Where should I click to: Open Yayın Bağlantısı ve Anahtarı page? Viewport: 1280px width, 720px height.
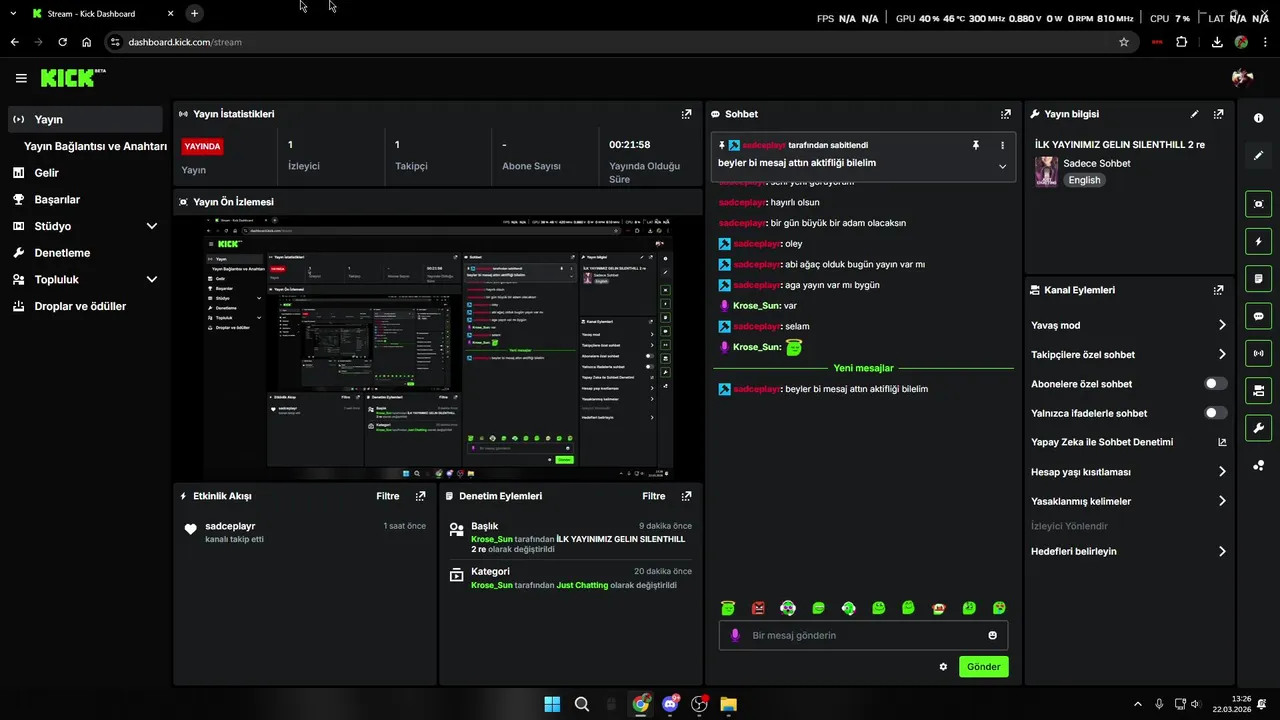point(95,146)
